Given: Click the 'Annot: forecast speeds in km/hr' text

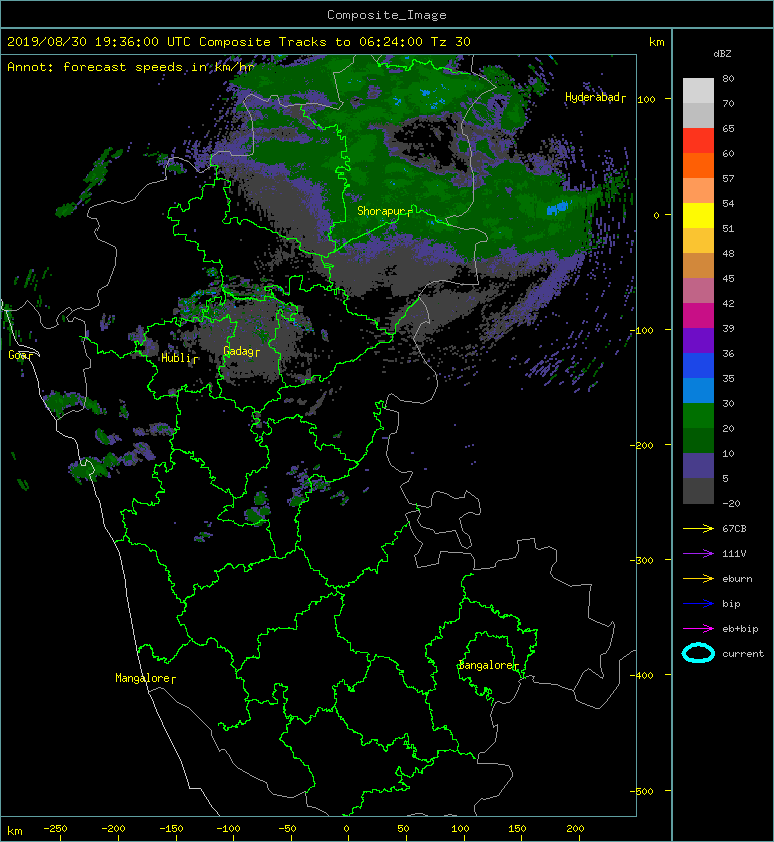Looking at the screenshot, I should click(131, 67).
